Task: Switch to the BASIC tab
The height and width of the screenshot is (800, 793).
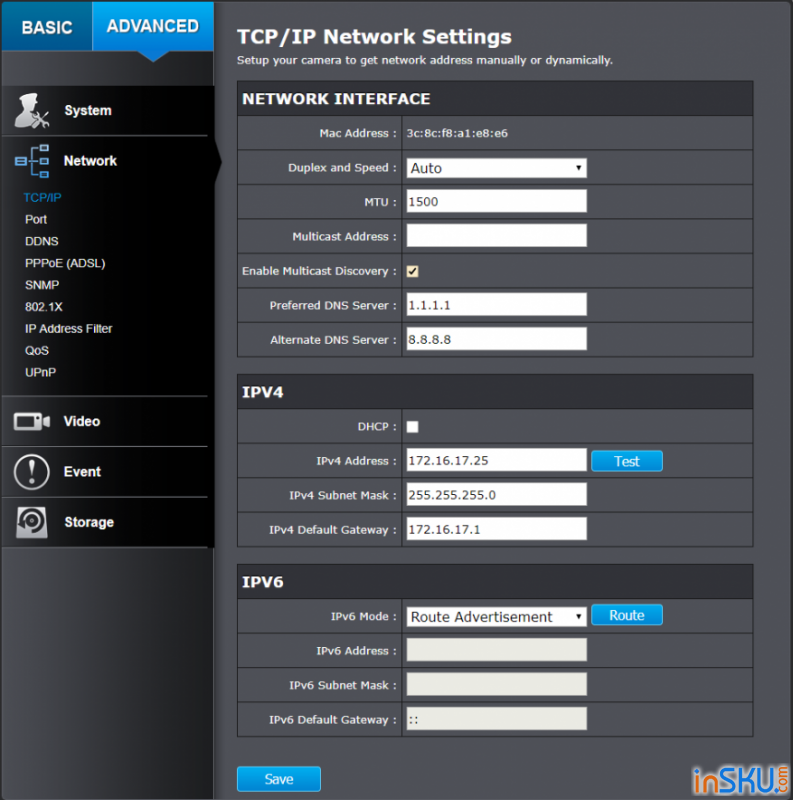Action: click(46, 27)
